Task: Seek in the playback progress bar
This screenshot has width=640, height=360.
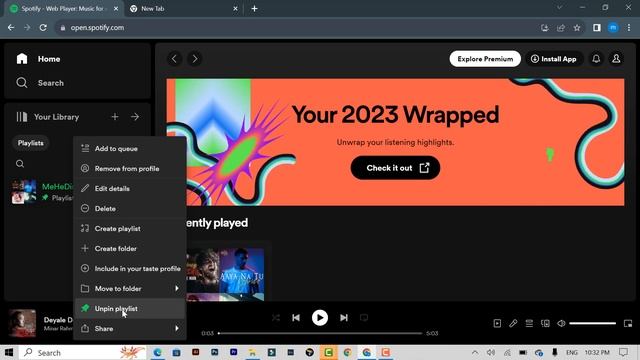Action: [320, 333]
